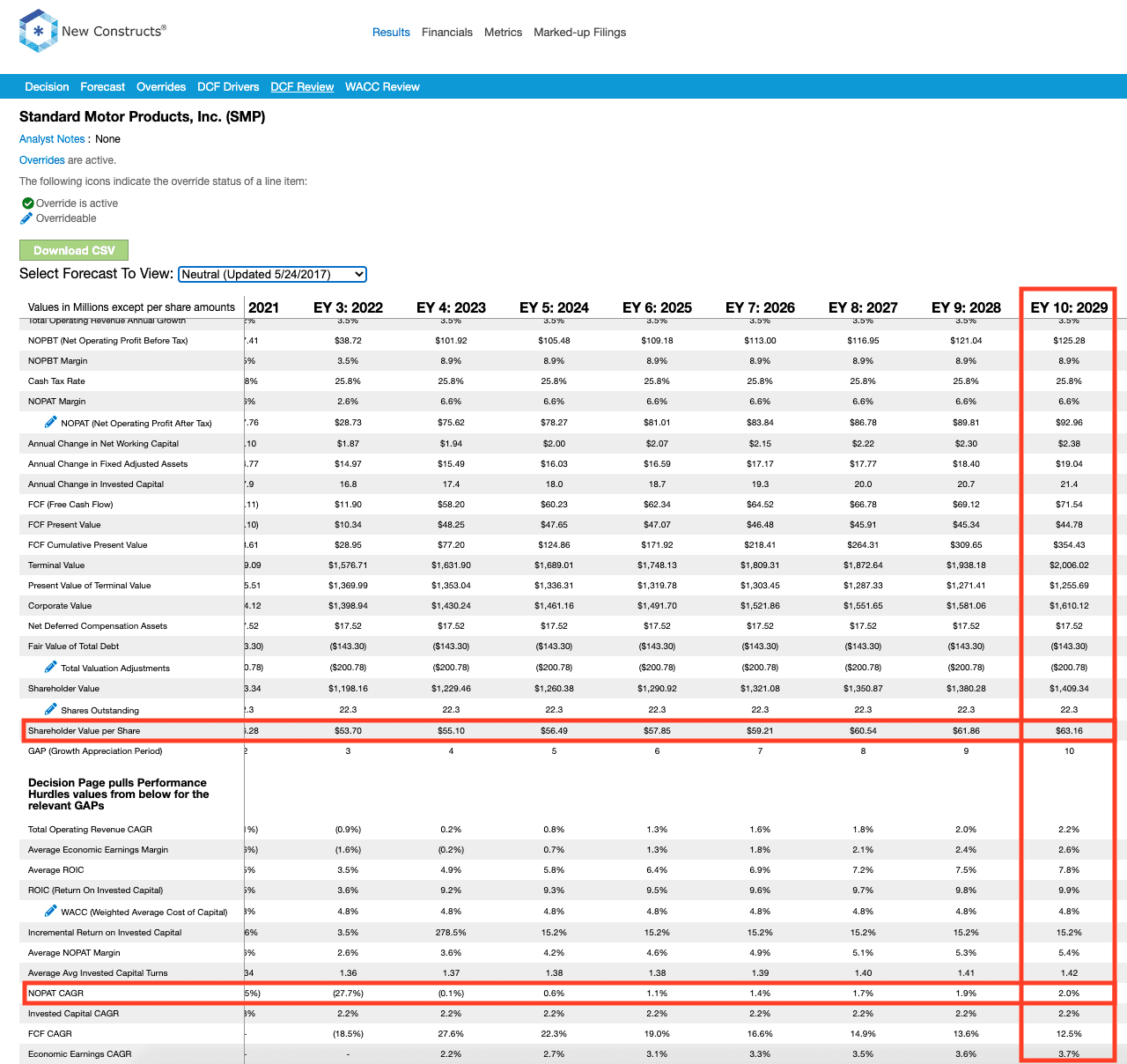This screenshot has width=1127, height=1064.
Task: Click the $53.70 value in EY 3 column
Action: coord(348,731)
